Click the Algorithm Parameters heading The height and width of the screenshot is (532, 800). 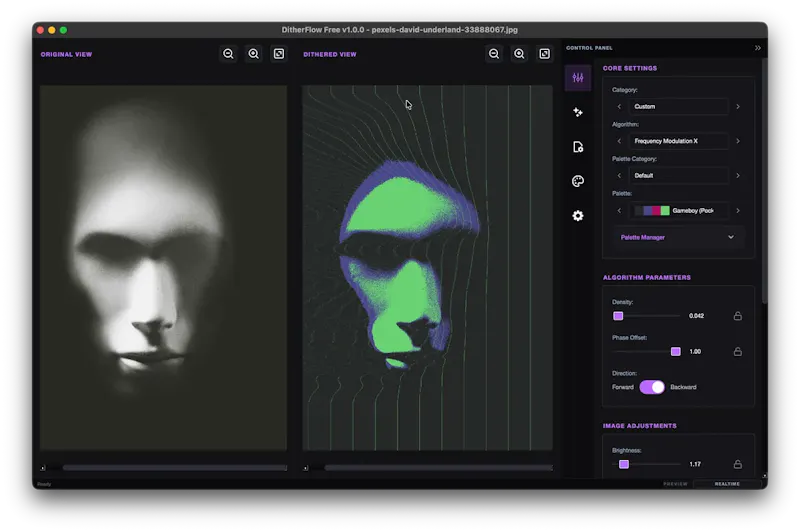click(x=647, y=277)
